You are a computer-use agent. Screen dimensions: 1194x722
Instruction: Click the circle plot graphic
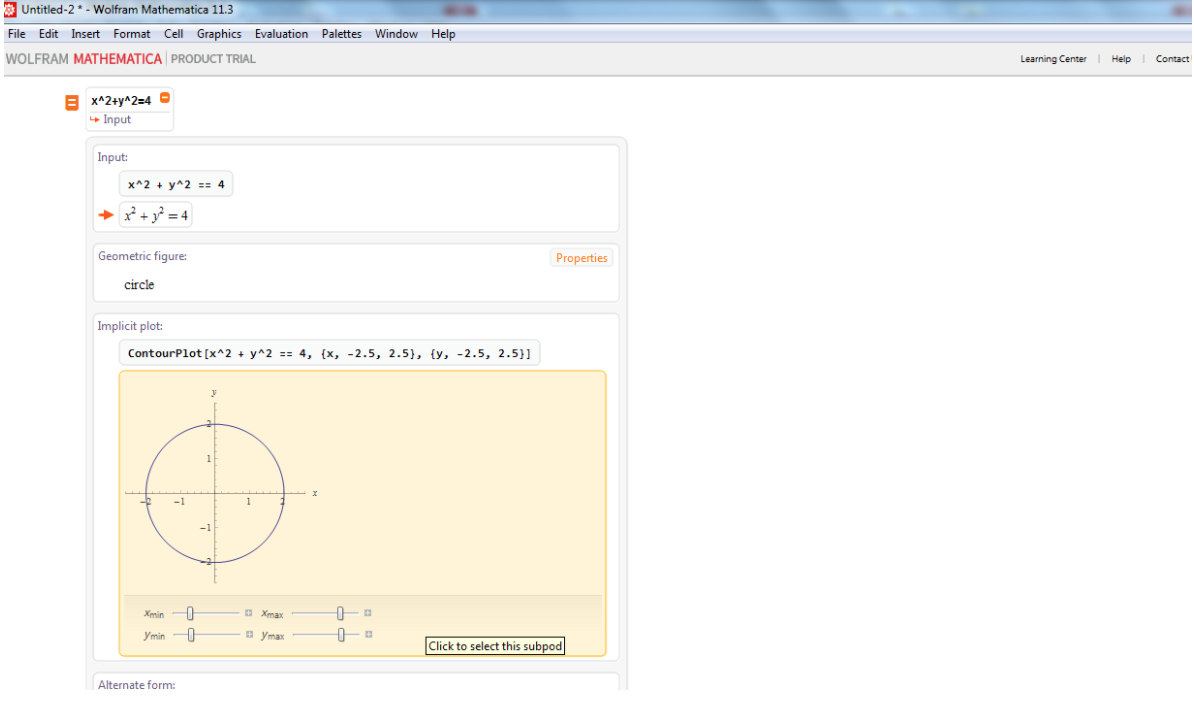(215, 493)
